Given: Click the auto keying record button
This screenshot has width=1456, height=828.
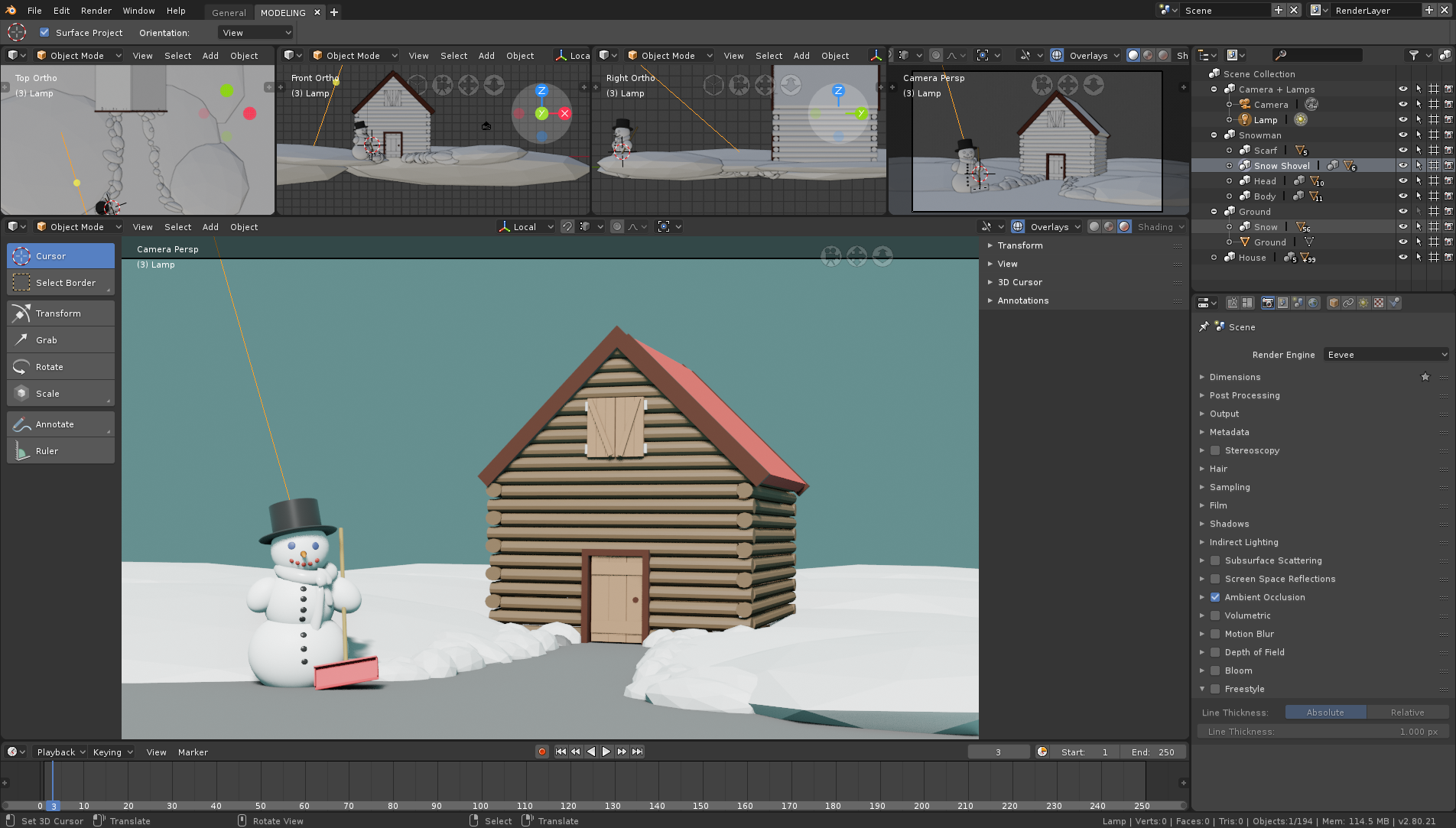Looking at the screenshot, I should [x=542, y=752].
